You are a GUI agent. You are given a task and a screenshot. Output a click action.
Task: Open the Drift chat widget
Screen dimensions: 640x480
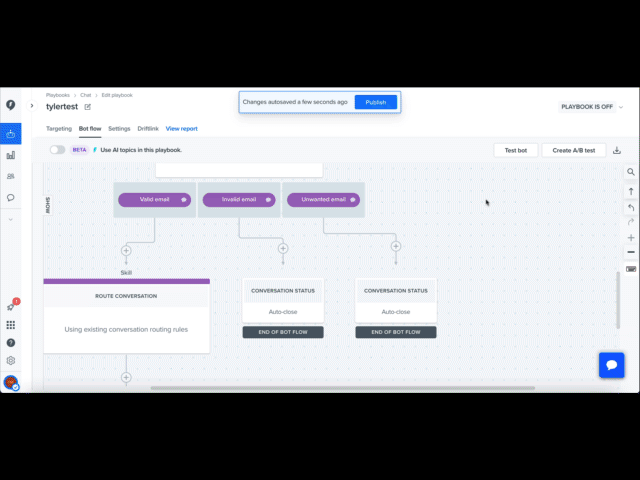point(611,365)
